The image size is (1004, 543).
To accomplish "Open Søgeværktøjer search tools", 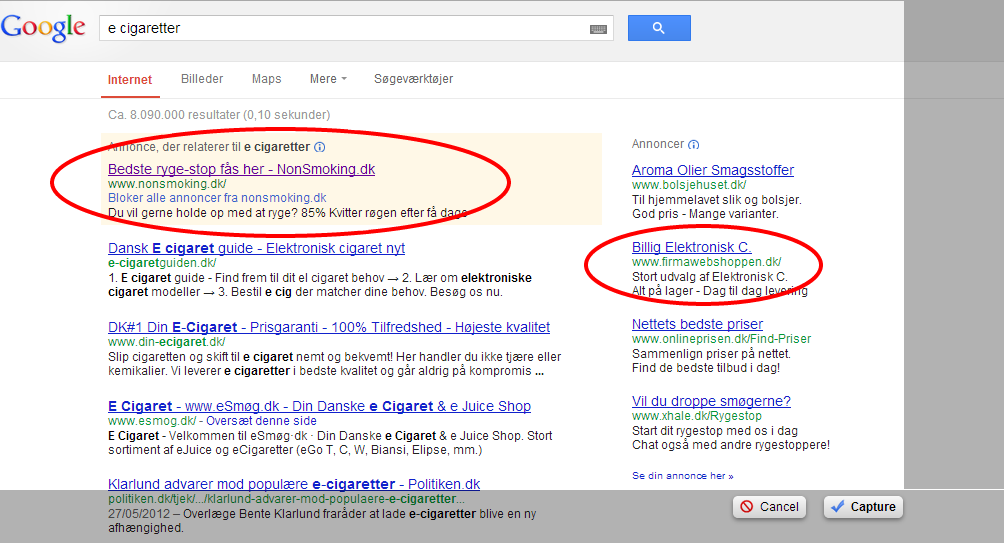I will 413,79.
